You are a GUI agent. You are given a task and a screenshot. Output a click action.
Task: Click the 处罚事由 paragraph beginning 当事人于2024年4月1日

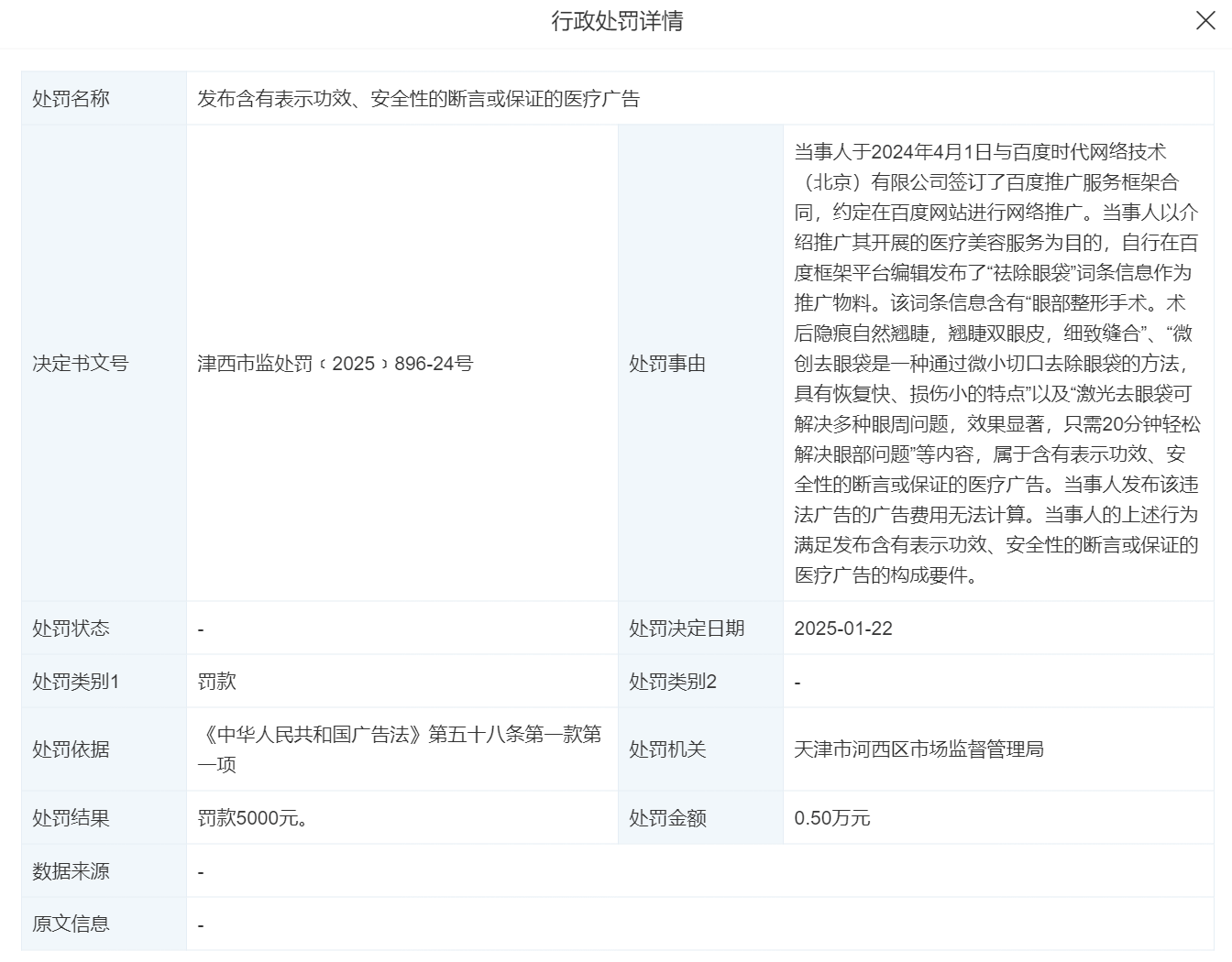pyautogui.click(x=996, y=364)
